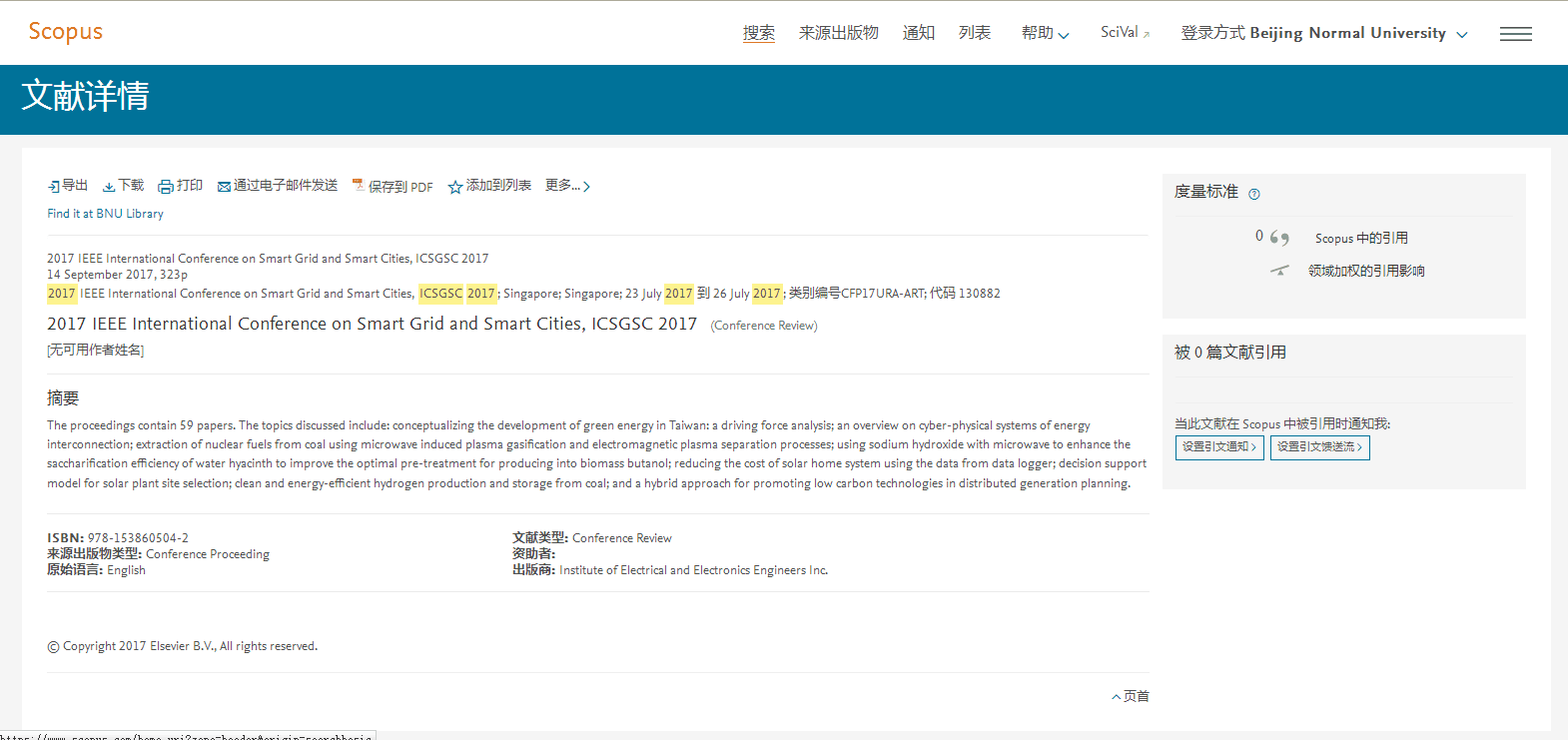
Task: Click the Scopus 中的引用 label
Action: 1361,238
